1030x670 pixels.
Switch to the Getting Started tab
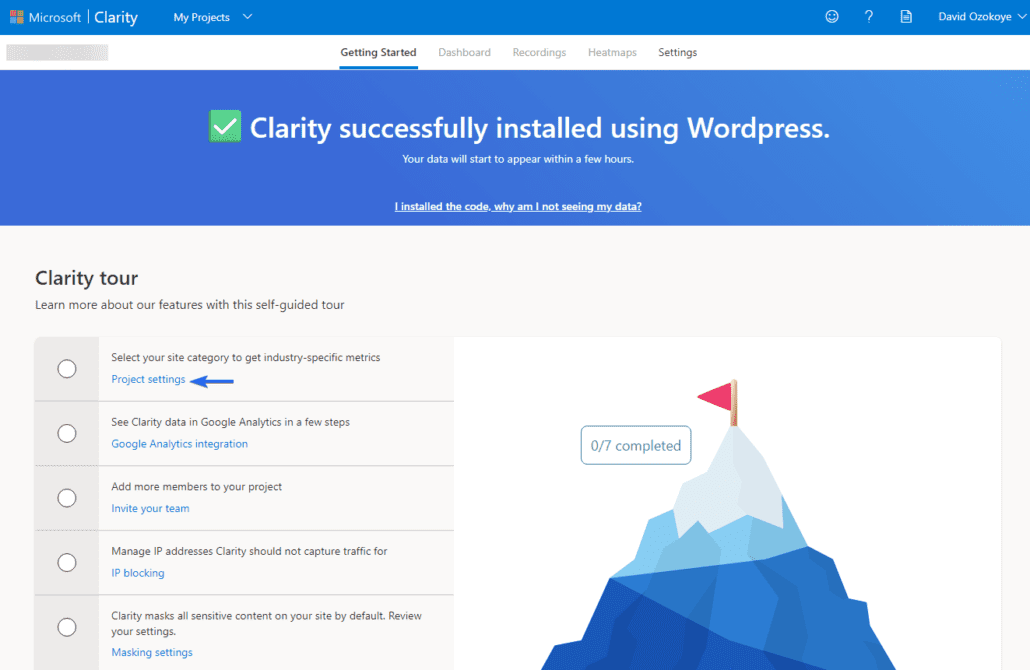(x=378, y=53)
